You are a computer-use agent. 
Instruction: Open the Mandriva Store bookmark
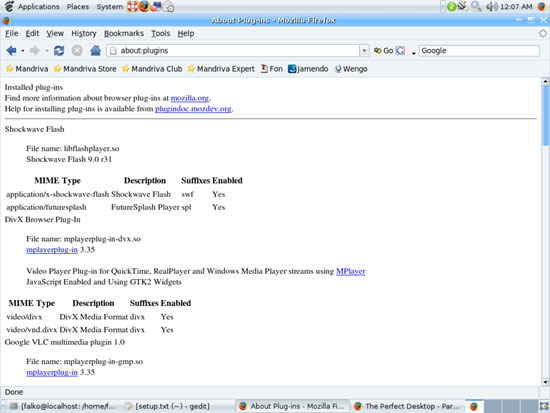pos(85,69)
